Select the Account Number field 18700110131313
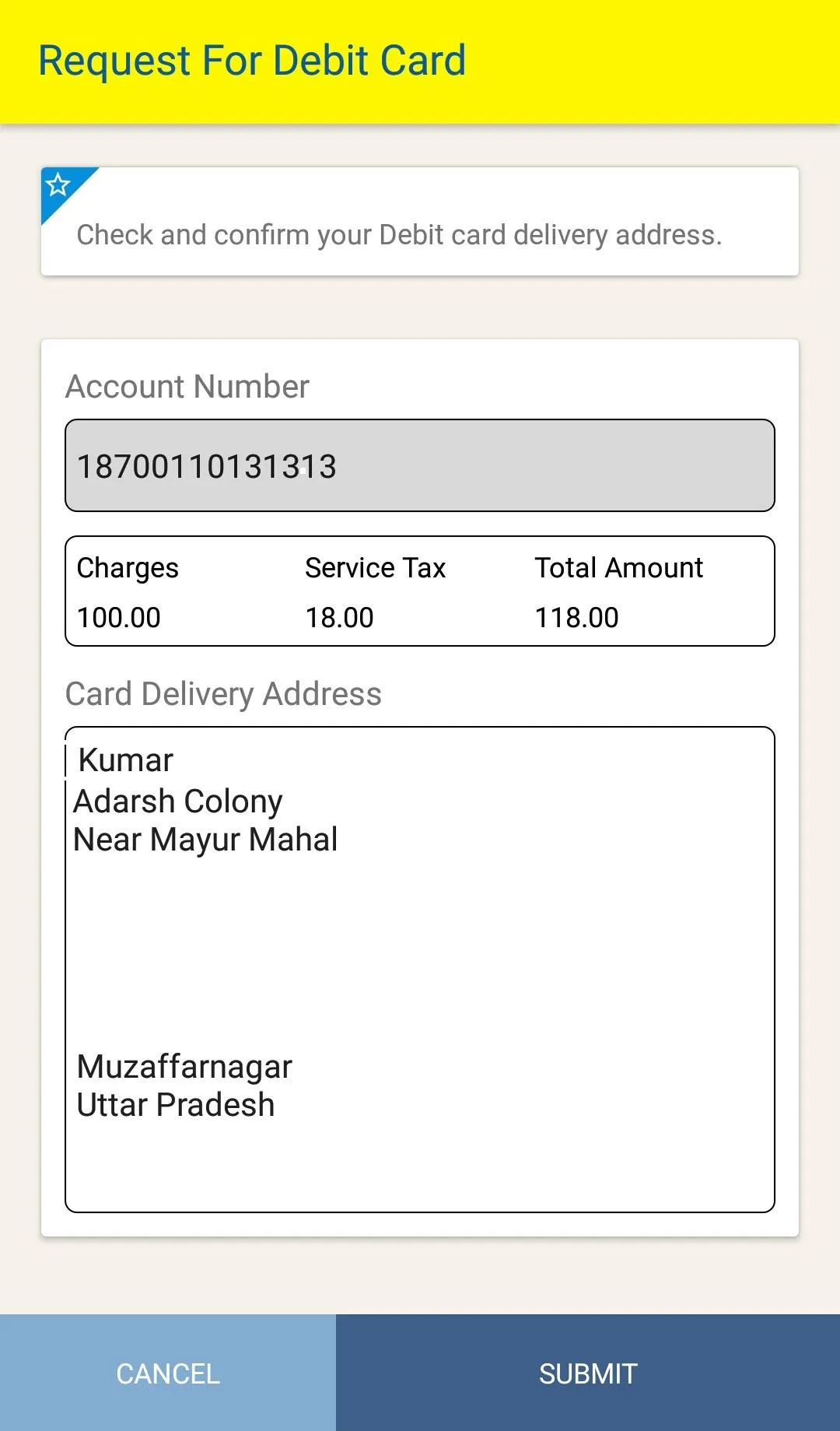This screenshot has height=1431, width=840. 420,465
